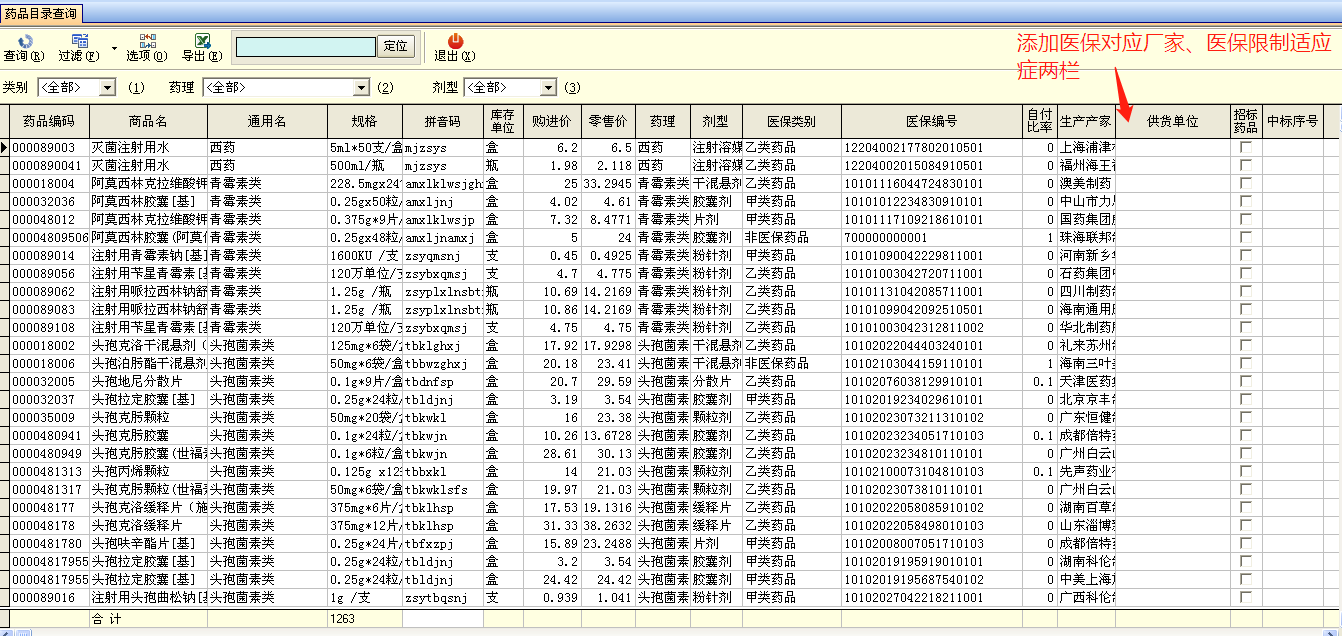Open the 过滤(F) filter tool
This screenshot has height=636, width=1342.
coord(78,47)
